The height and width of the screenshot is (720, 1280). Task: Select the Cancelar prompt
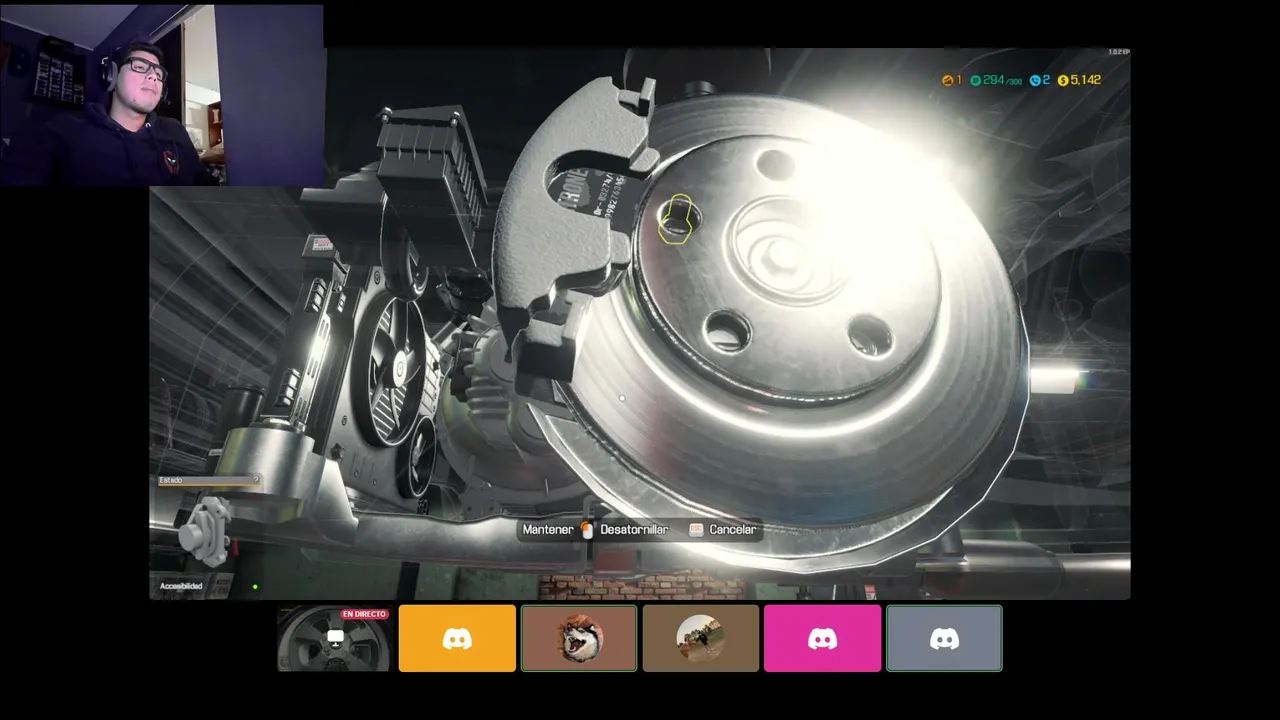point(732,530)
